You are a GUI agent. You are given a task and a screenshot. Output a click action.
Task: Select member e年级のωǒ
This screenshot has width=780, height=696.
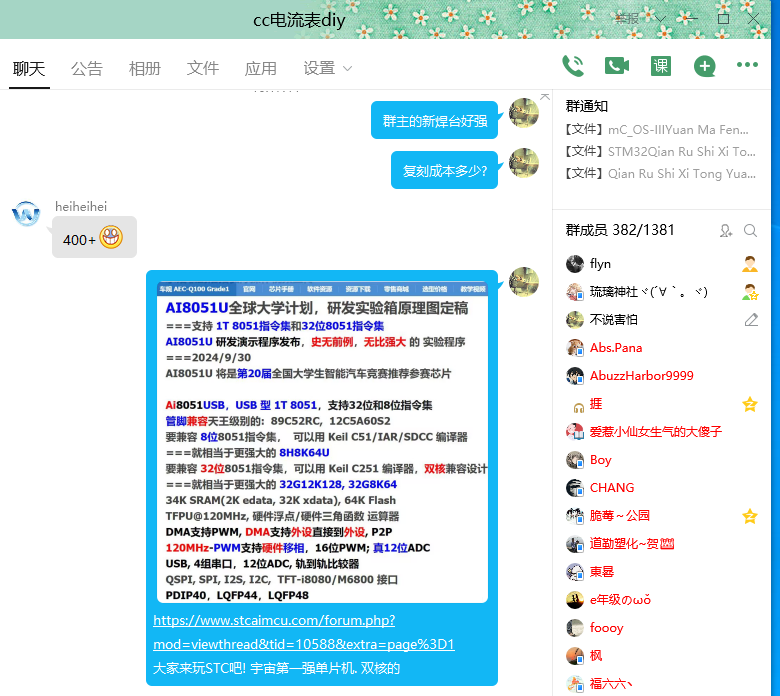[662, 600]
